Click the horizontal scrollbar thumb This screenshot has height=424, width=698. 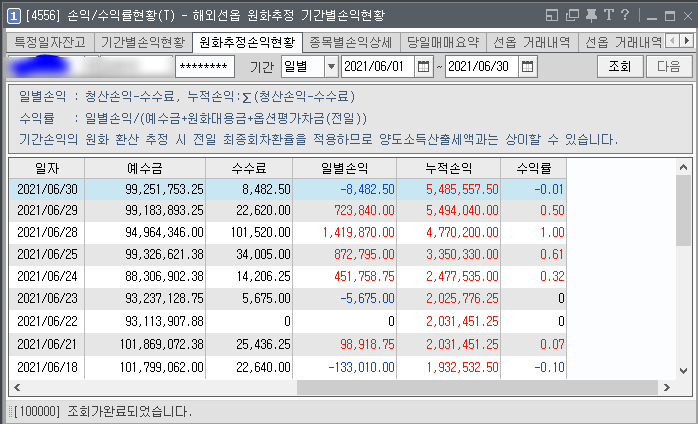tap(477, 387)
